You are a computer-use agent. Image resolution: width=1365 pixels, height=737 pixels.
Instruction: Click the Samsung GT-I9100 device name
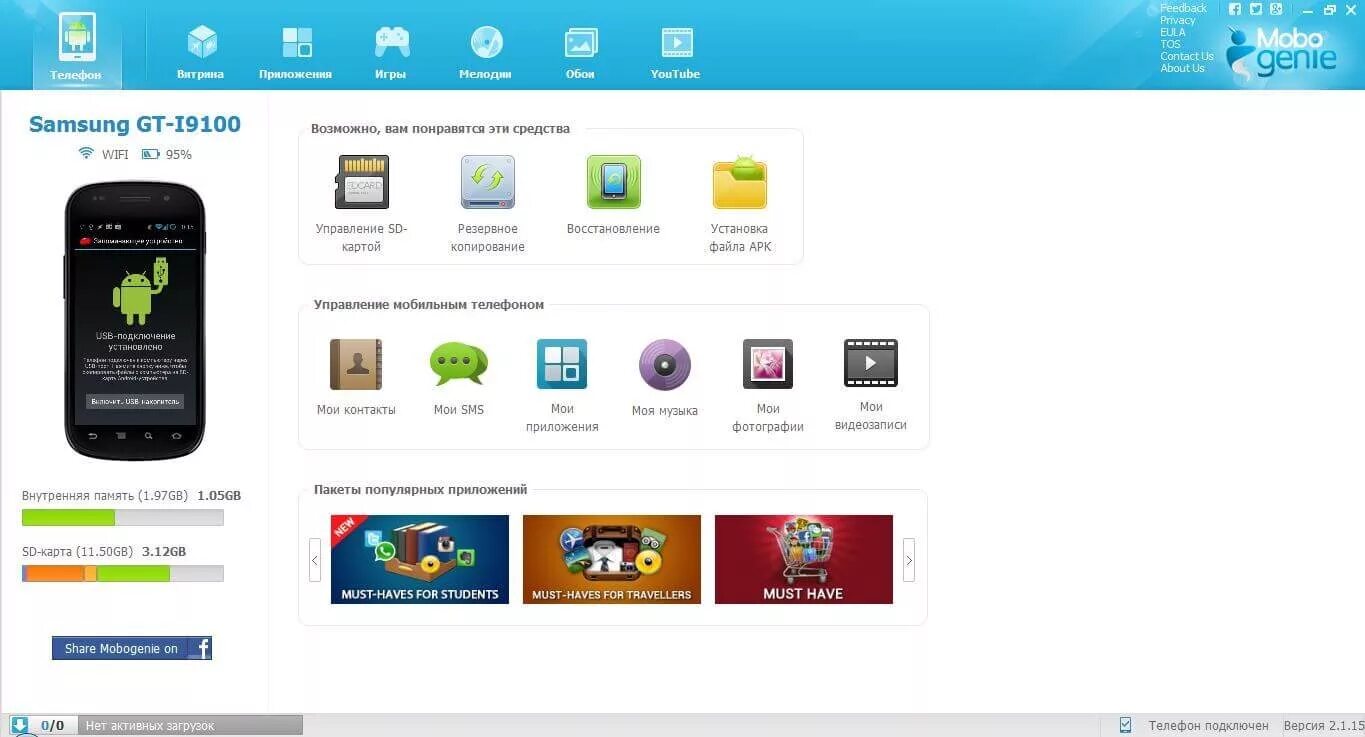pos(135,125)
